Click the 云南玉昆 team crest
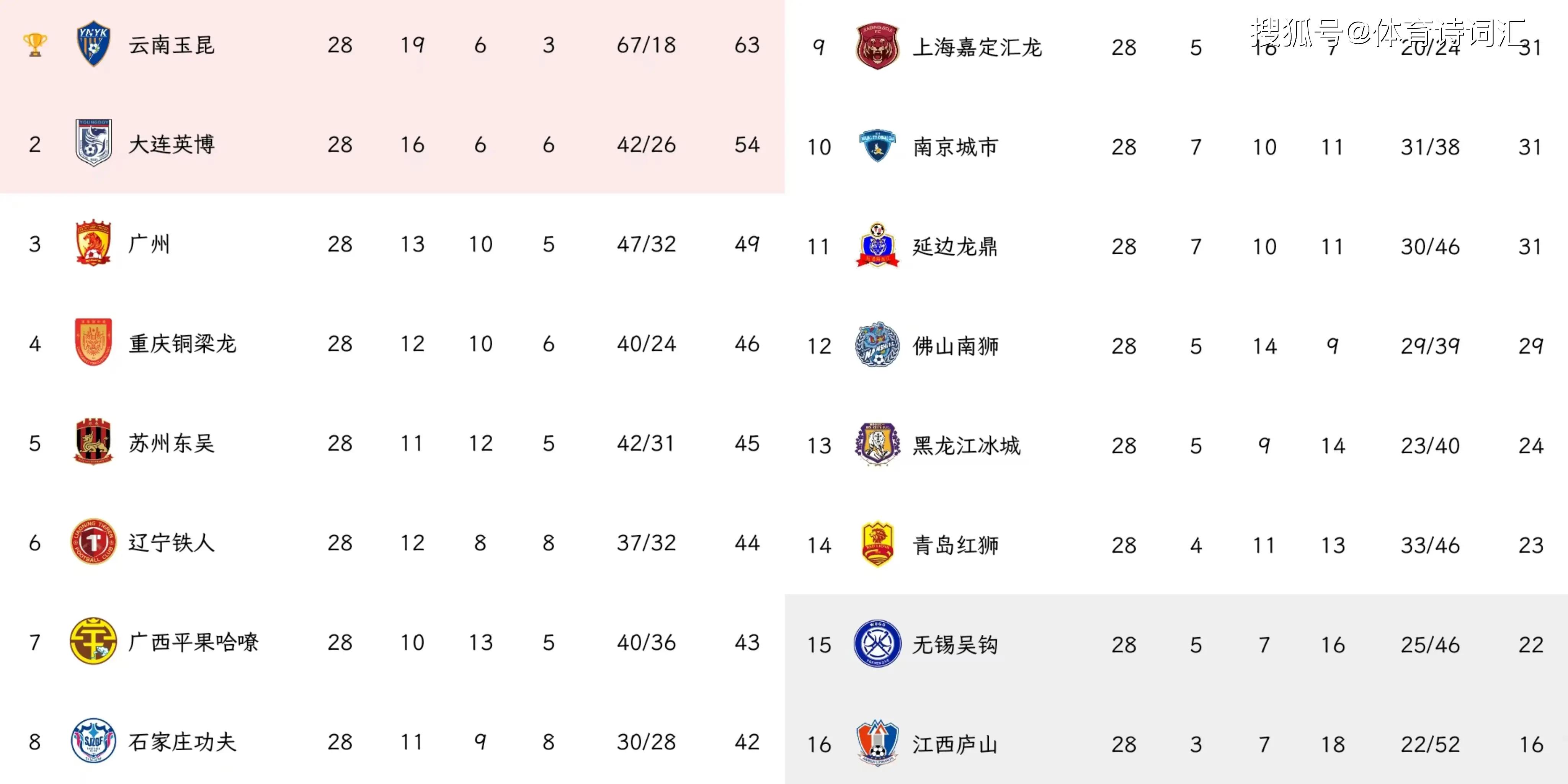Viewport: 1568px width, 784px height. [x=93, y=44]
